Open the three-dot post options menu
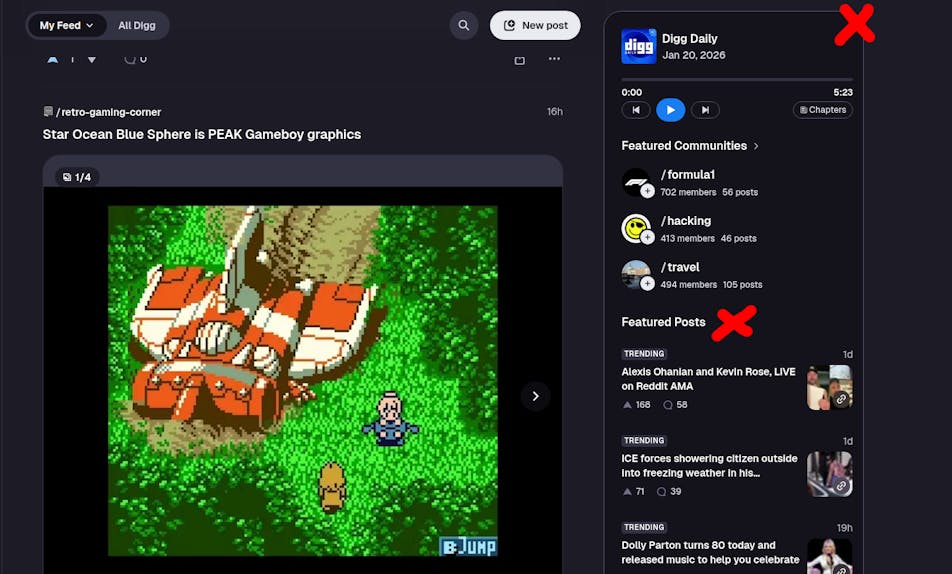This screenshot has height=574, width=952. pyautogui.click(x=554, y=59)
